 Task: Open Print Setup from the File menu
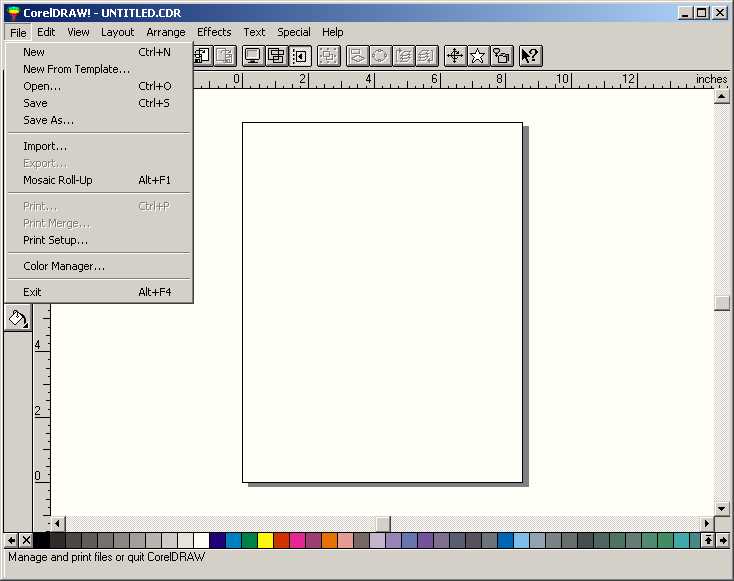coord(55,240)
